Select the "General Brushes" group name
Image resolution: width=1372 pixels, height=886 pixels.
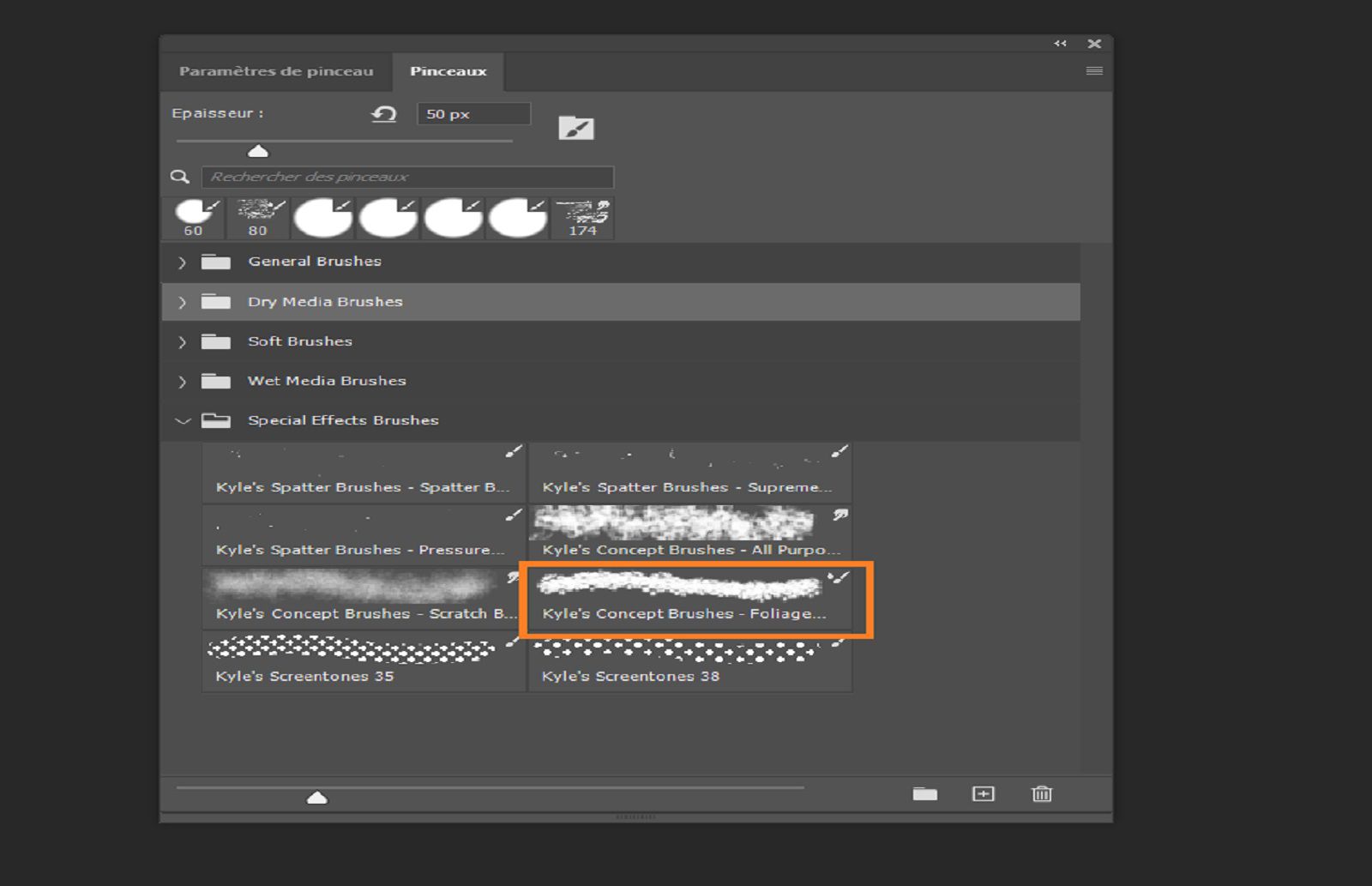coord(315,262)
